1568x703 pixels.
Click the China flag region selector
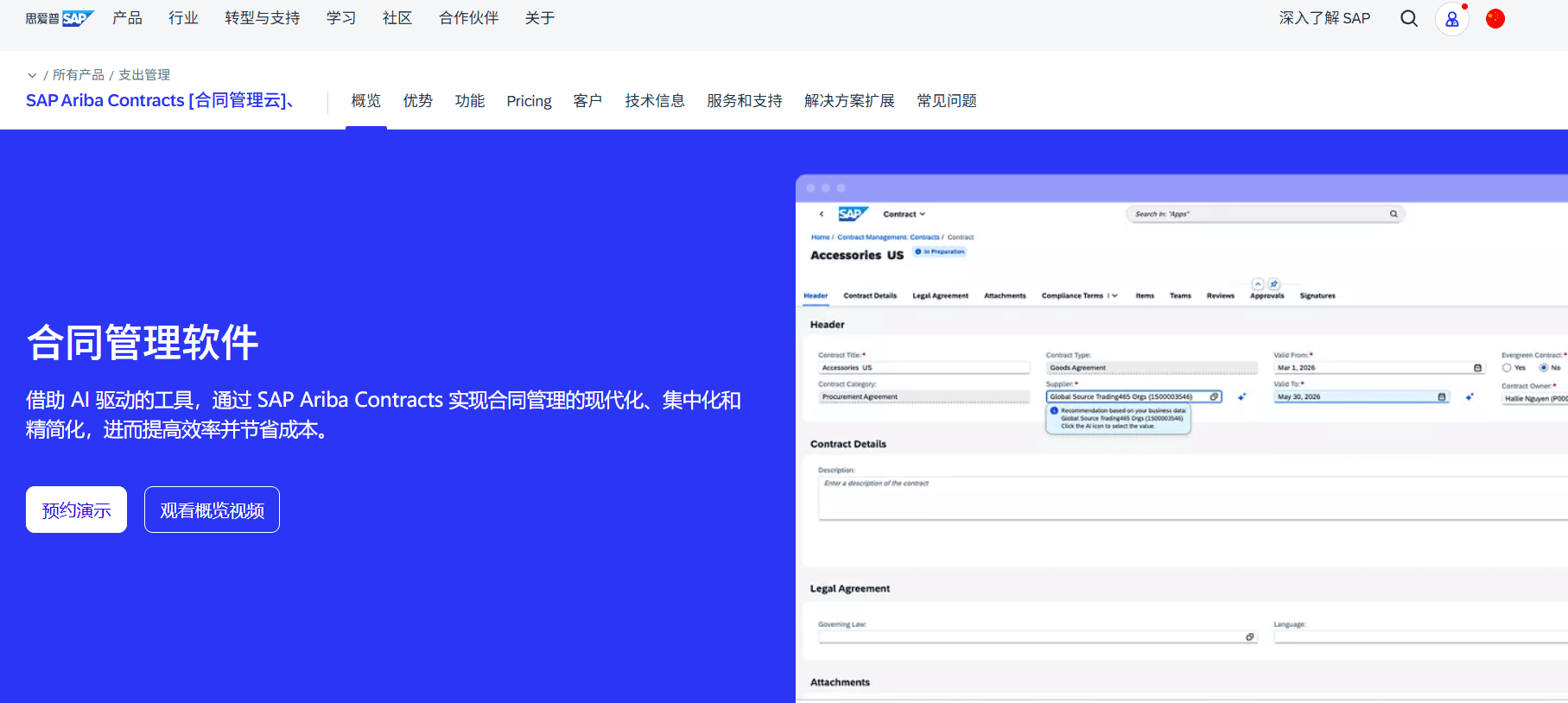[x=1495, y=18]
